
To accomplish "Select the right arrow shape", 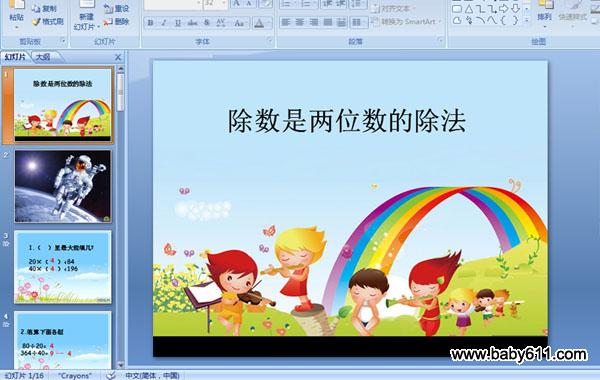I will [504, 9].
